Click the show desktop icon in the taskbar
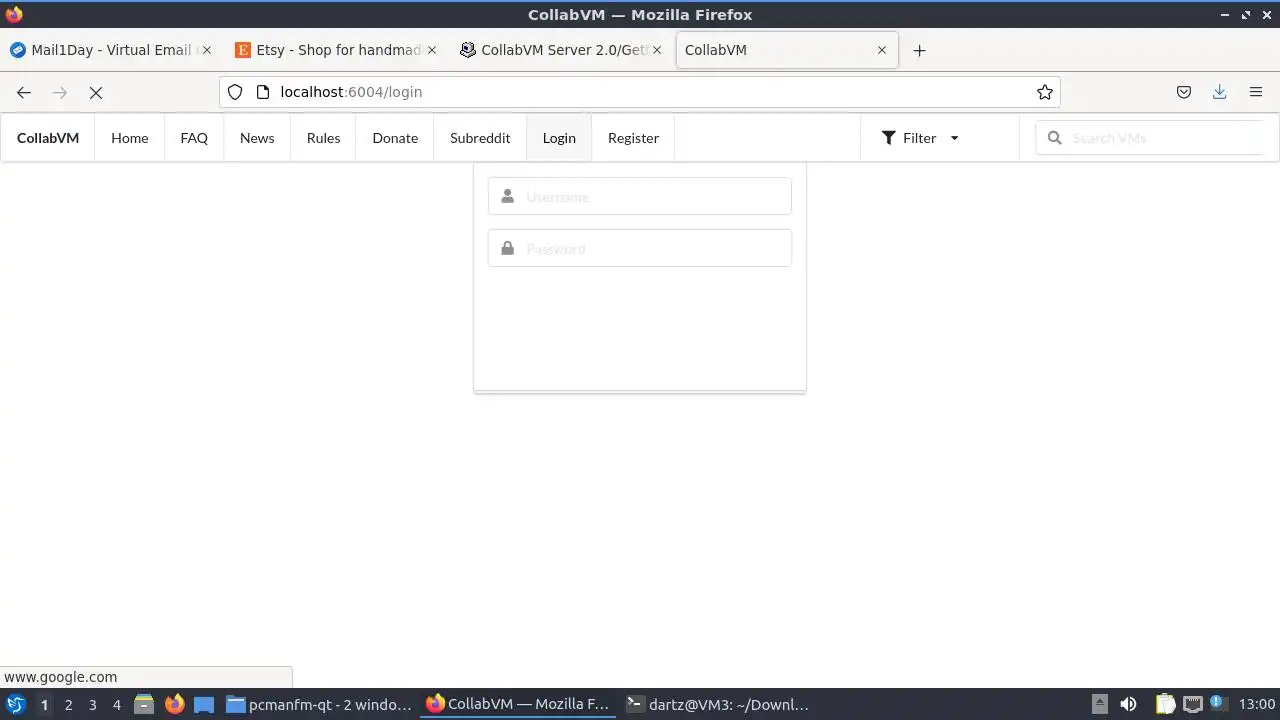Viewport: 1280px width, 720px height. tap(204, 704)
